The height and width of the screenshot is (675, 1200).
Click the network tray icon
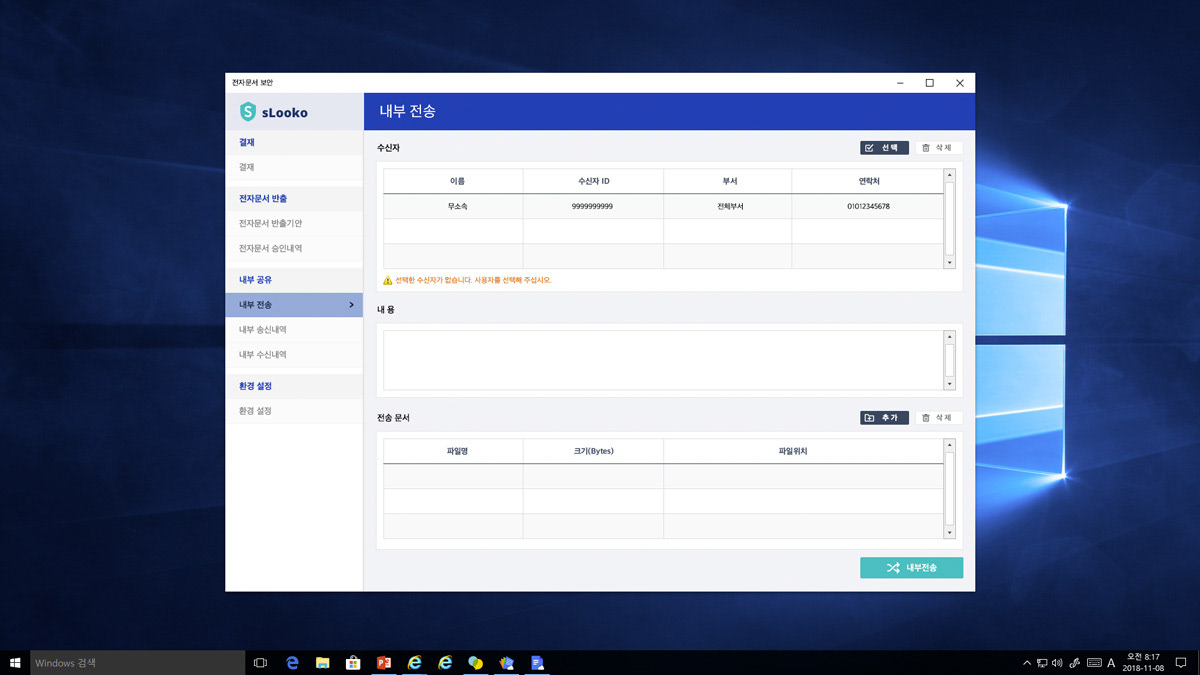(1042, 663)
